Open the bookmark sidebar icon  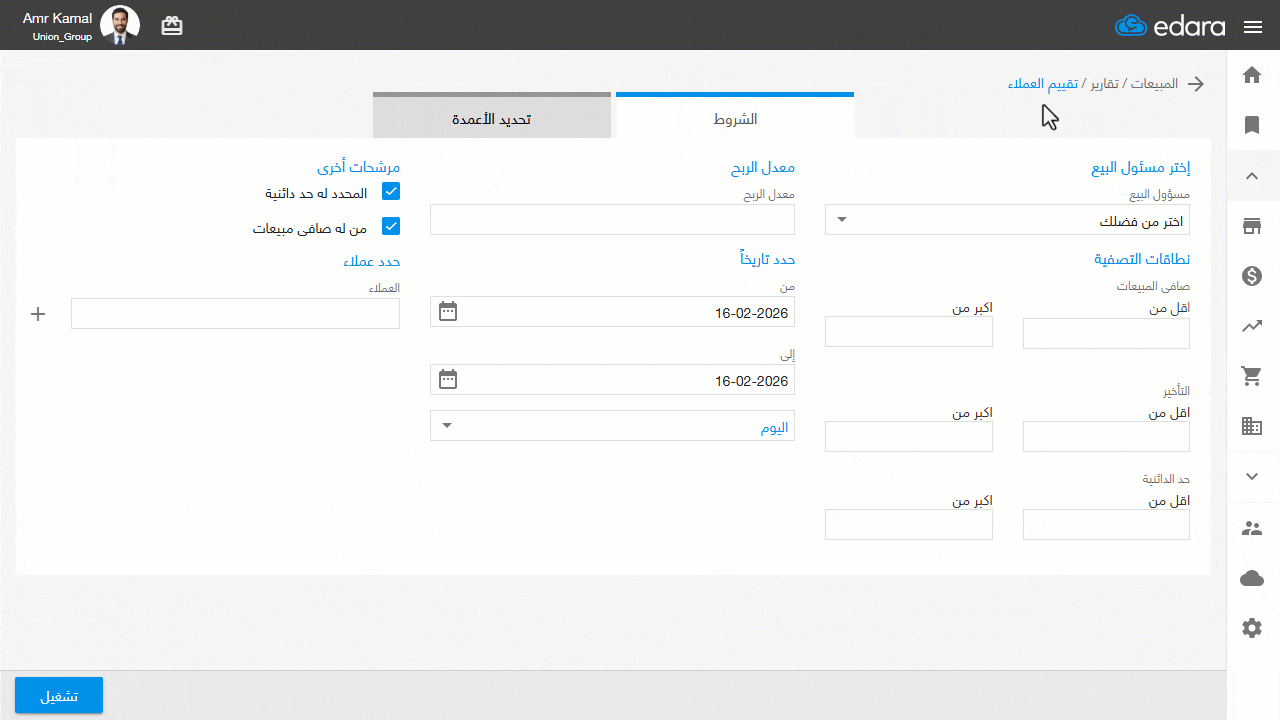click(1252, 125)
